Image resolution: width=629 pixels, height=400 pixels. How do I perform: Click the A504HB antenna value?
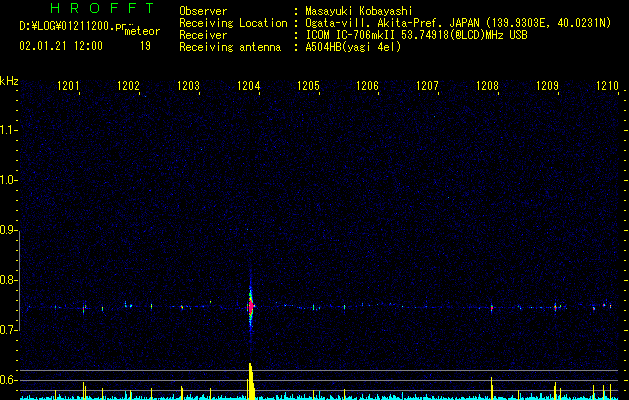pos(353,47)
